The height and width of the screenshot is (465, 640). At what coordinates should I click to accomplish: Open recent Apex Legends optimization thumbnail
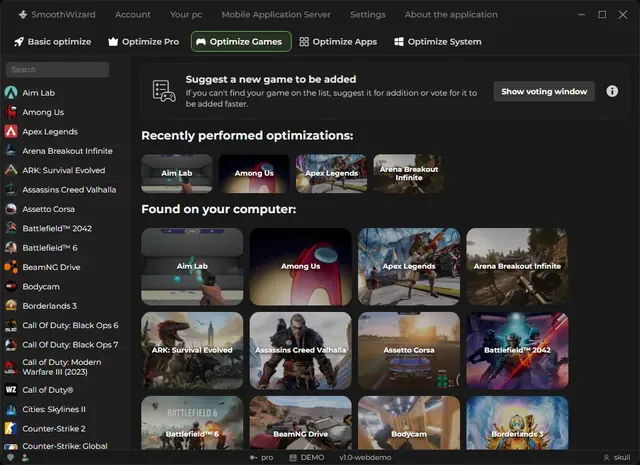click(331, 174)
